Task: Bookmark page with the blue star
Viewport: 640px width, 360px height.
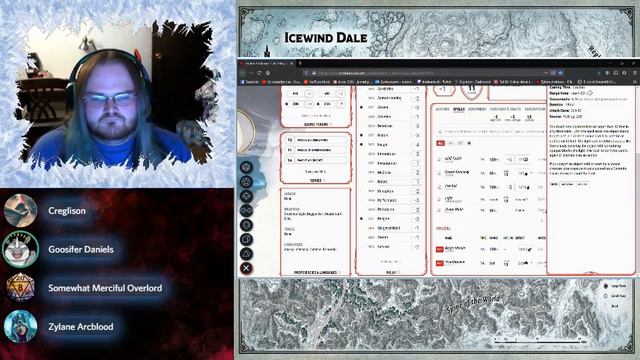Action: pyautogui.click(x=560, y=73)
